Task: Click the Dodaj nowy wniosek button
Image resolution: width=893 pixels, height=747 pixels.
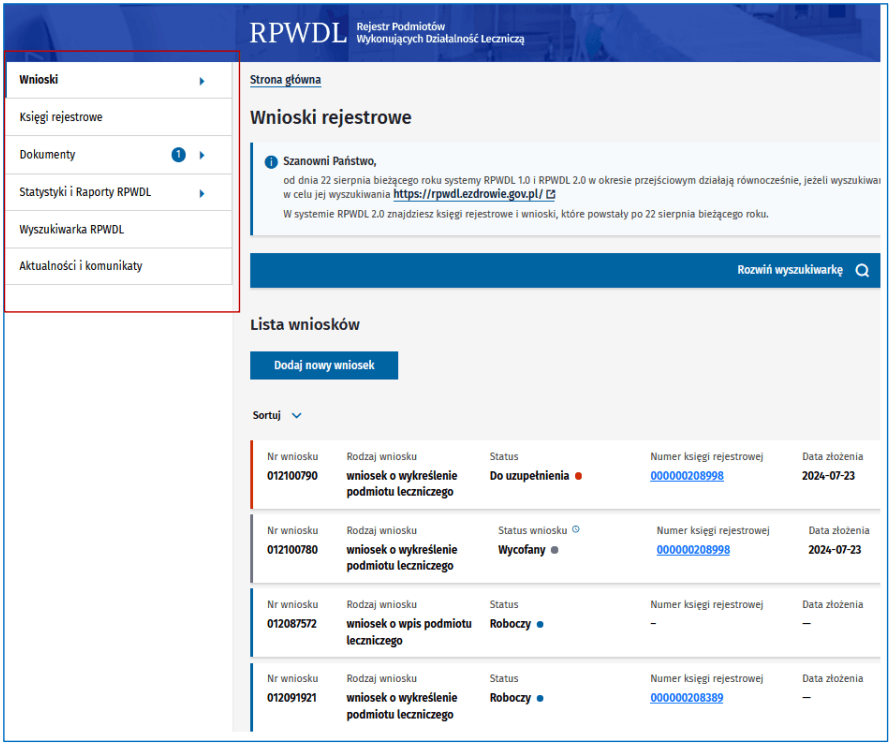Action: tap(323, 365)
